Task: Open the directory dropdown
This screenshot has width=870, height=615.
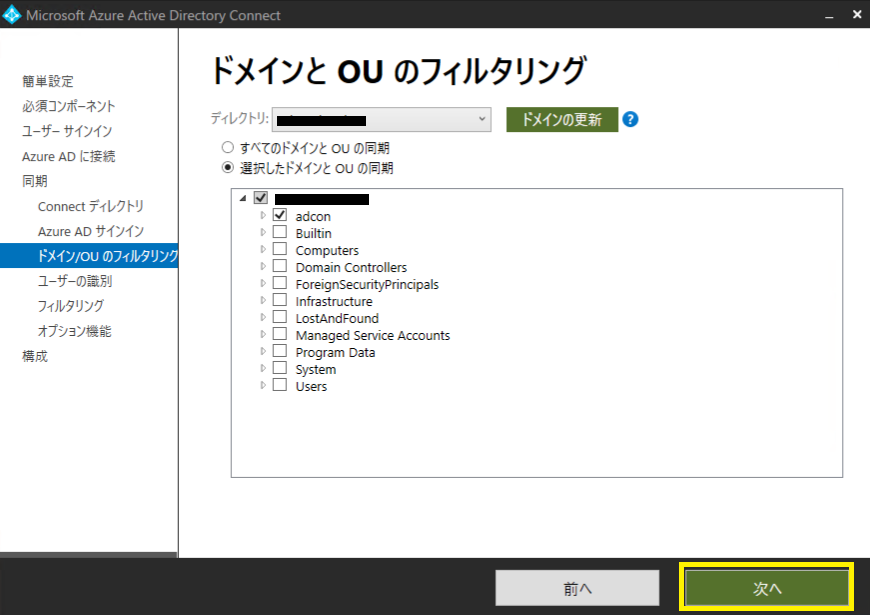Action: [x=382, y=119]
